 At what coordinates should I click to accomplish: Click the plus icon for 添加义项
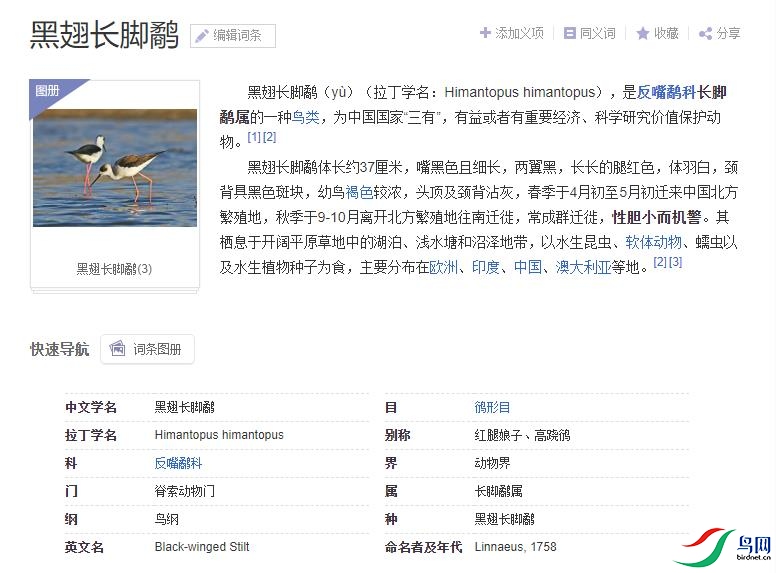pos(485,33)
